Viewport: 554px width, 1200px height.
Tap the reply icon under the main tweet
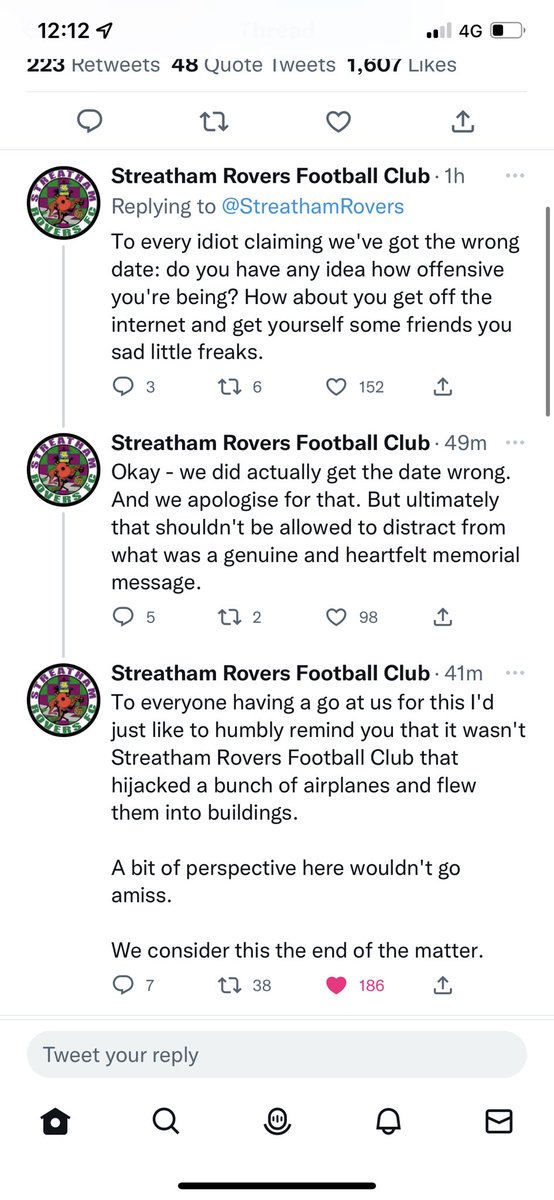(x=92, y=122)
